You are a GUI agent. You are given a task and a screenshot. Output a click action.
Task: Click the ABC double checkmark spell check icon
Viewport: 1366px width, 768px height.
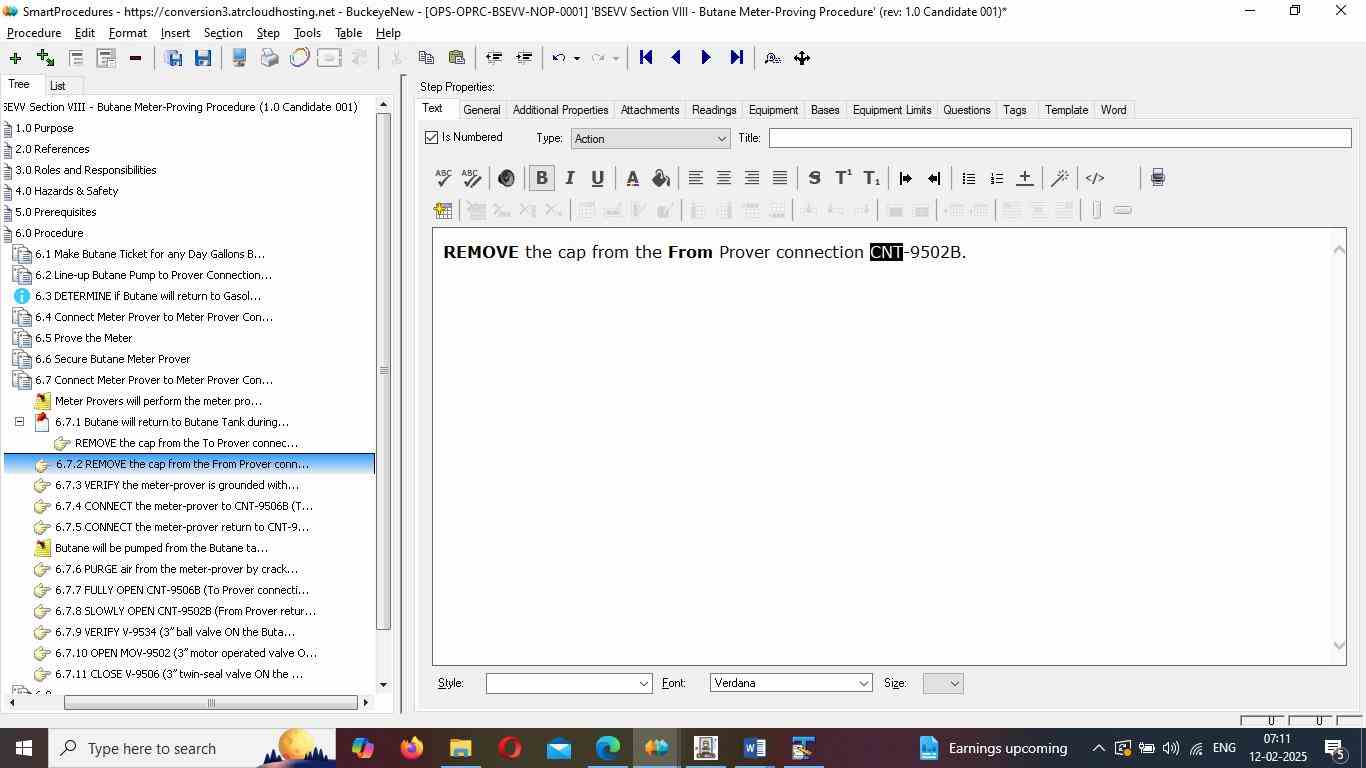click(472, 178)
